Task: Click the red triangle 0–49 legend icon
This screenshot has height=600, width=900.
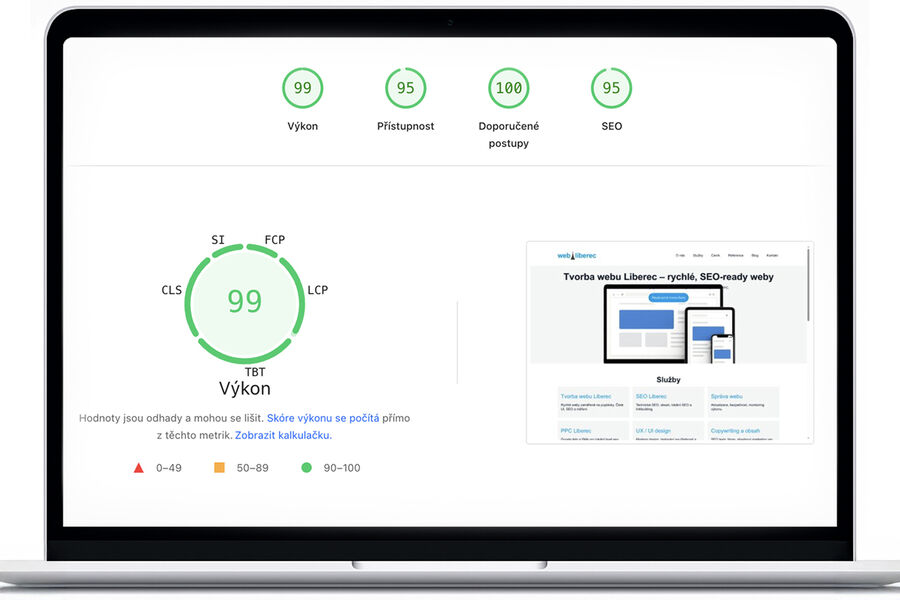Action: pyautogui.click(x=138, y=467)
